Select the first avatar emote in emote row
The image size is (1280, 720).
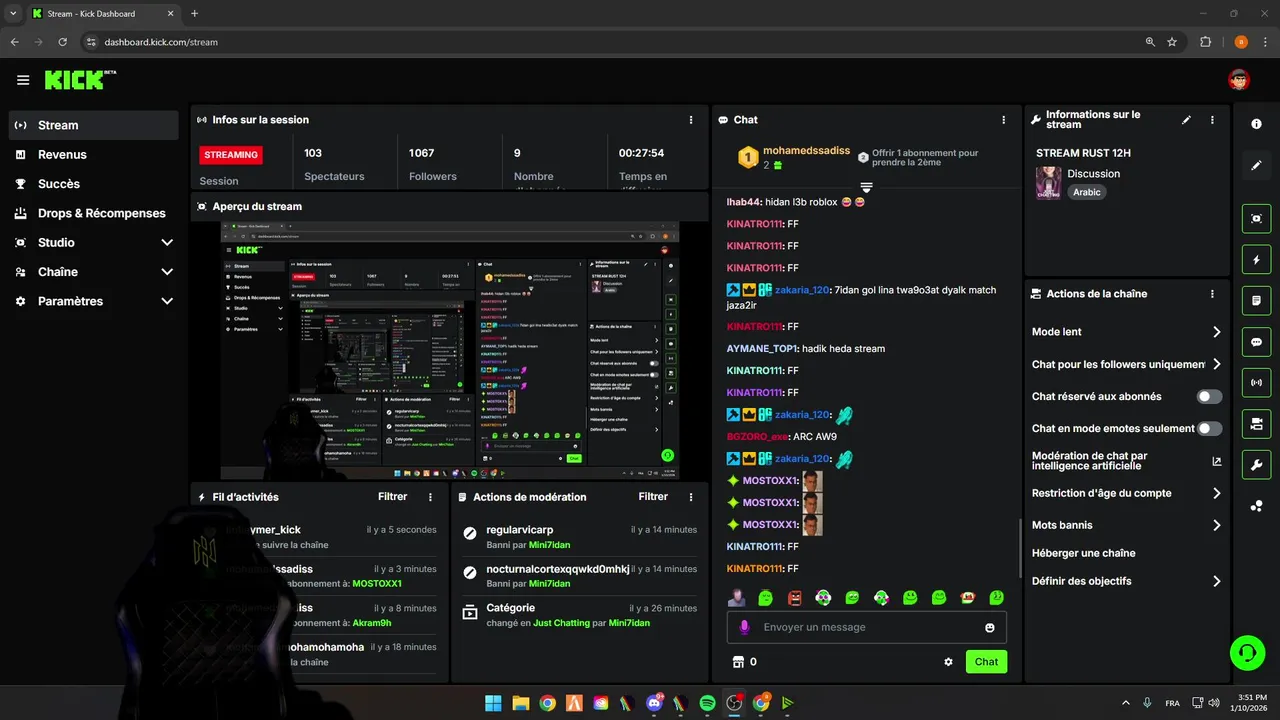coord(737,598)
